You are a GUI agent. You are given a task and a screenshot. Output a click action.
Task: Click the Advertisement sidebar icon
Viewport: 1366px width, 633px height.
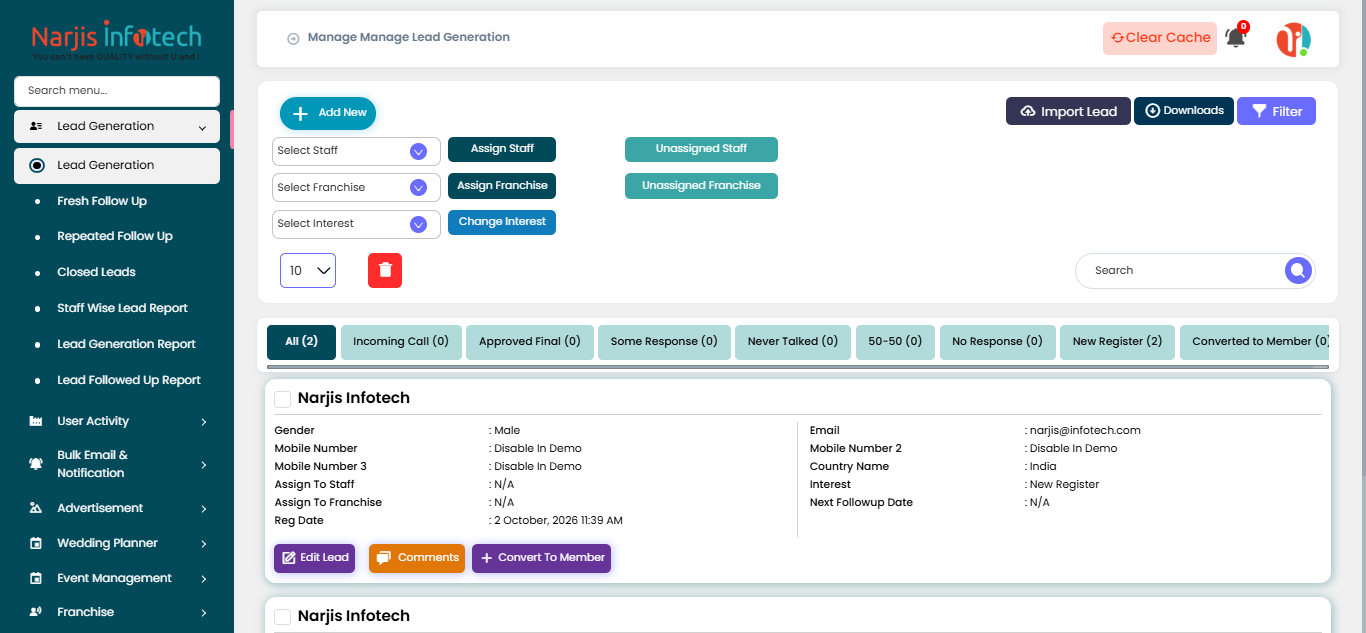(x=36, y=508)
